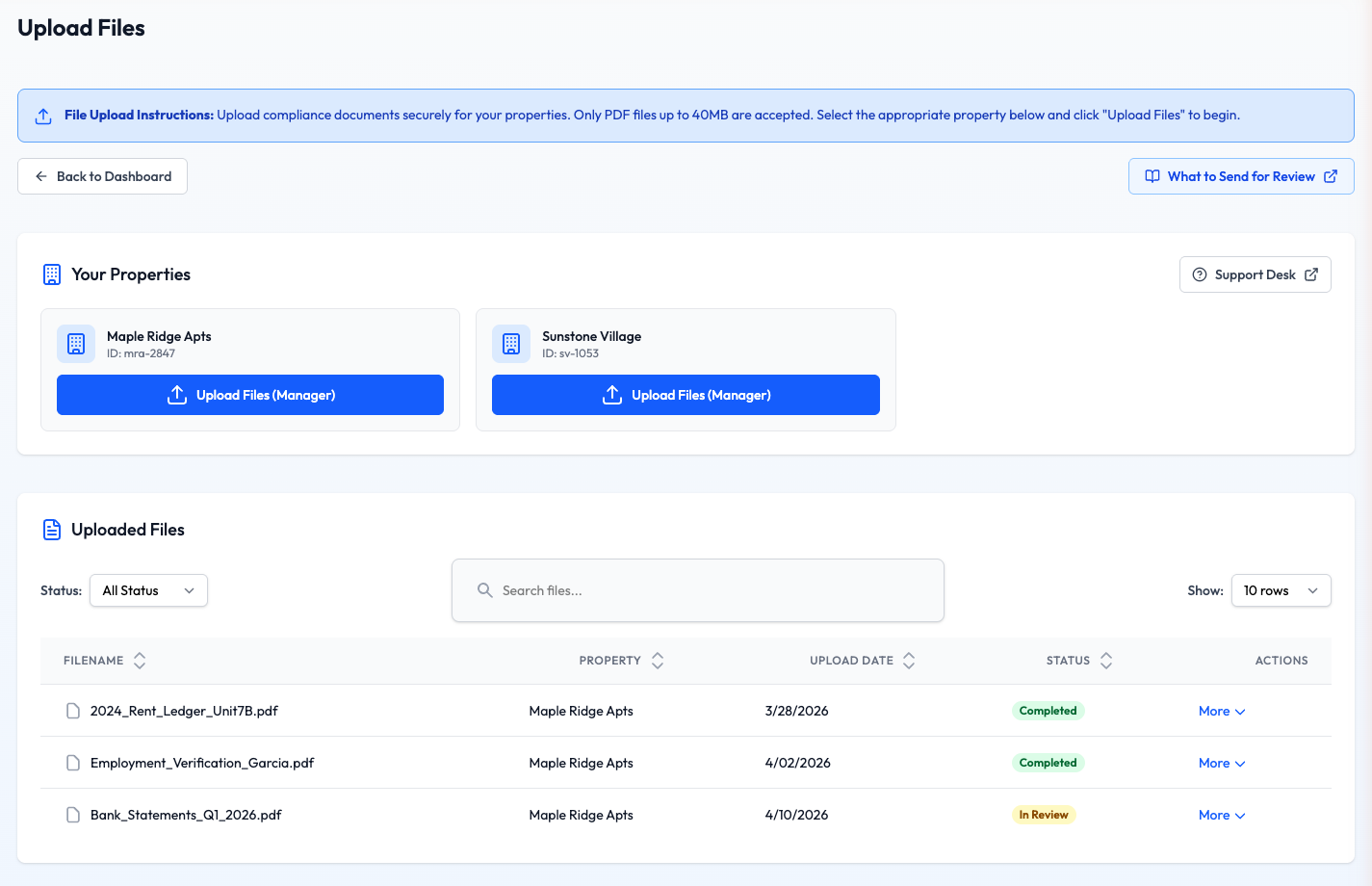This screenshot has height=886, width=1372.
Task: Click the In Review status badge
Action: tap(1043, 814)
